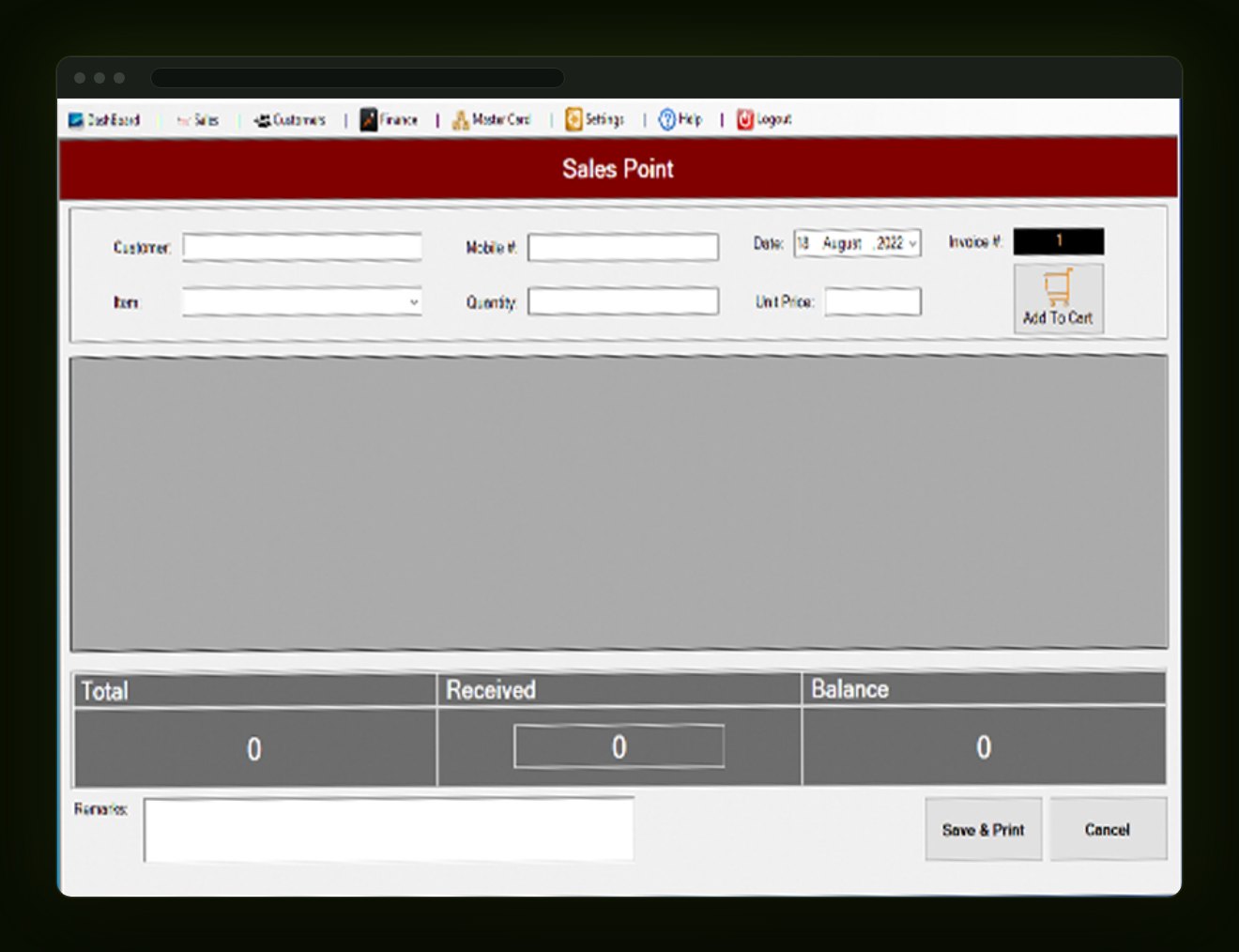This screenshot has width=1239, height=952.
Task: Click into the Remarks text box
Action: click(x=390, y=830)
